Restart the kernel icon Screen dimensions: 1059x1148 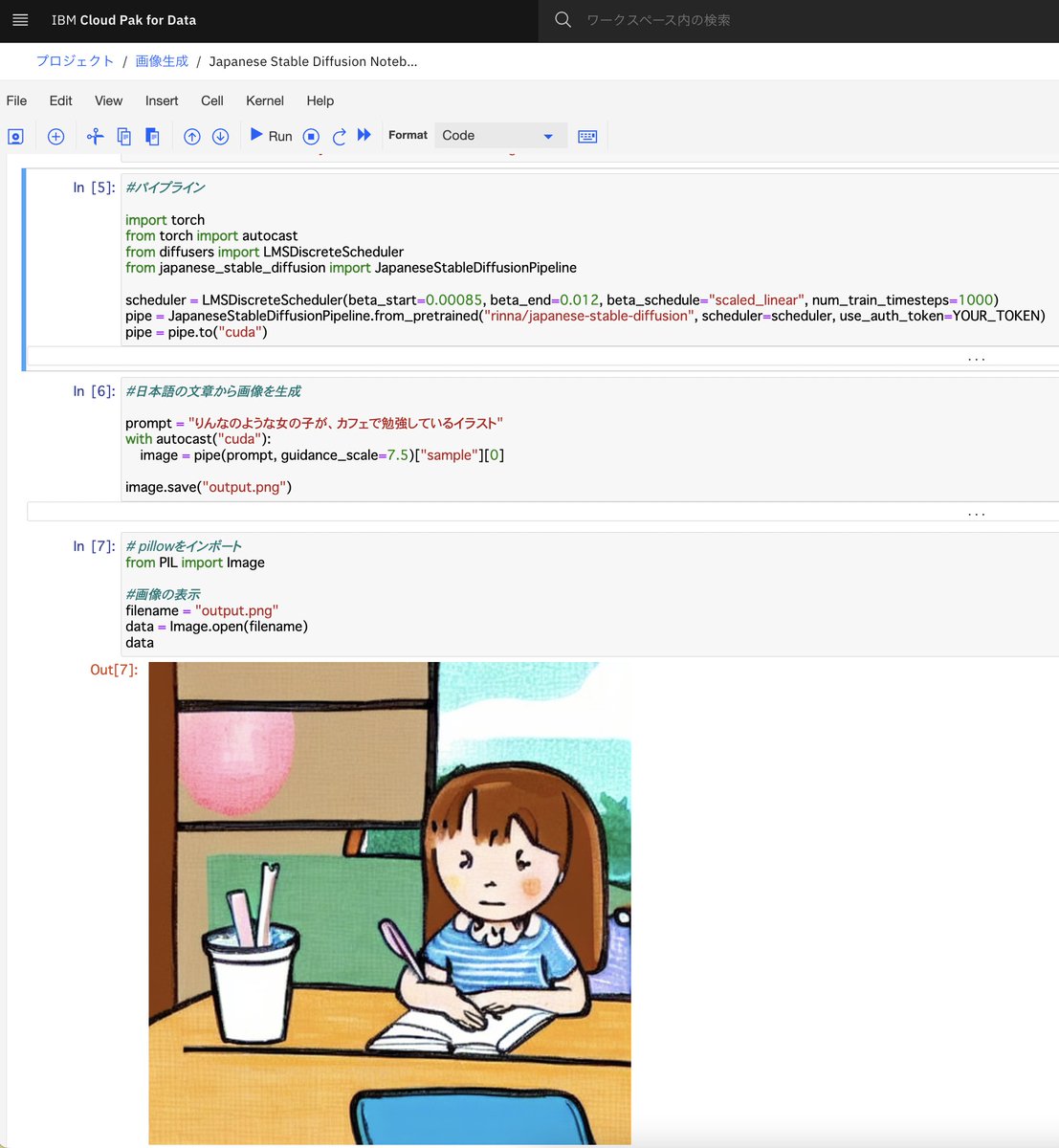339,137
